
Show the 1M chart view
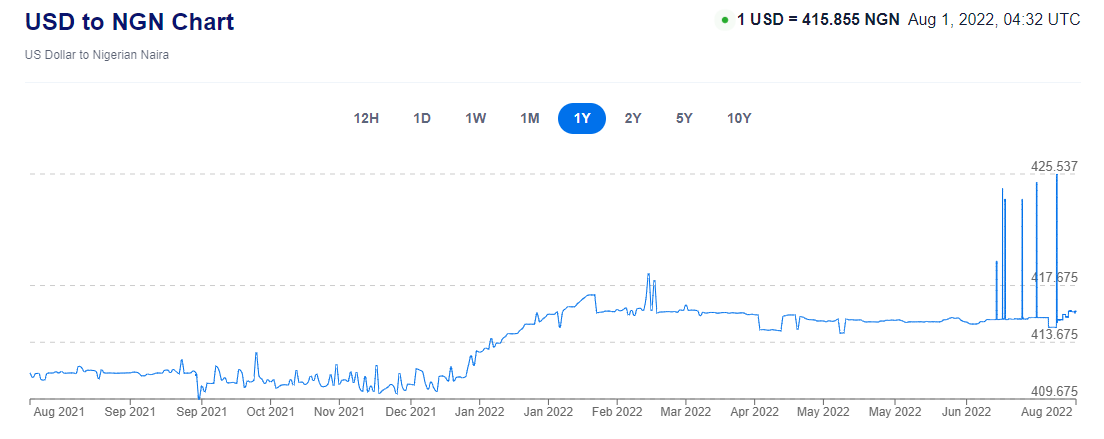tap(530, 118)
